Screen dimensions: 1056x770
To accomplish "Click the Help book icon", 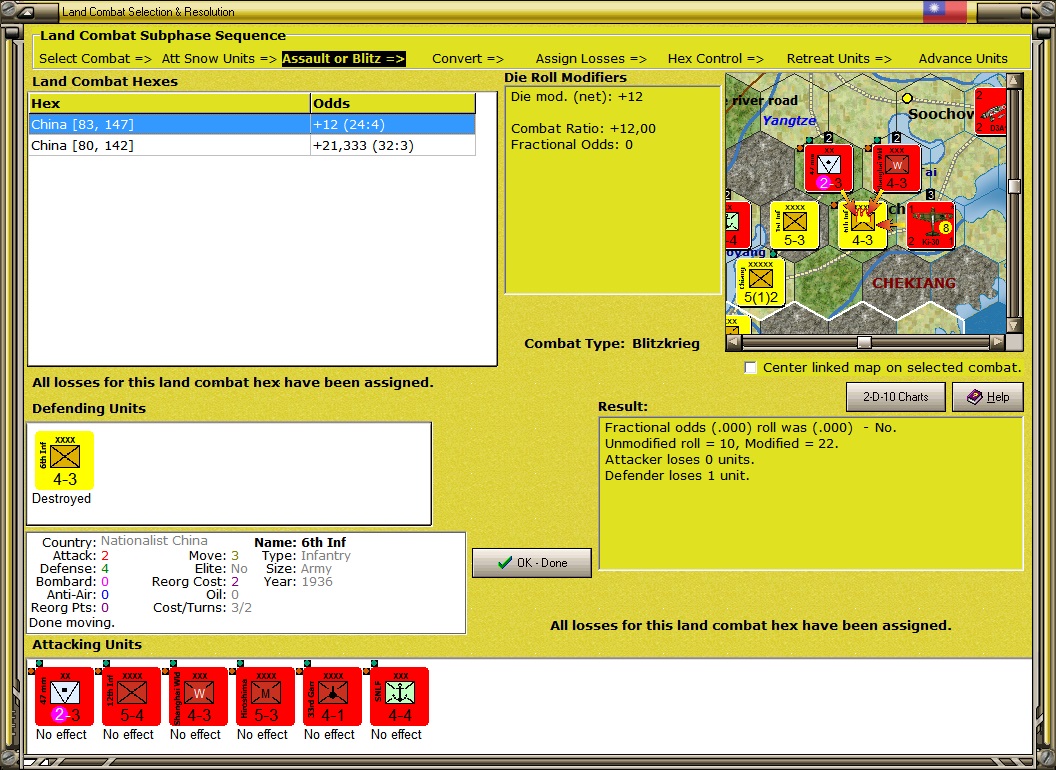I will 975,397.
